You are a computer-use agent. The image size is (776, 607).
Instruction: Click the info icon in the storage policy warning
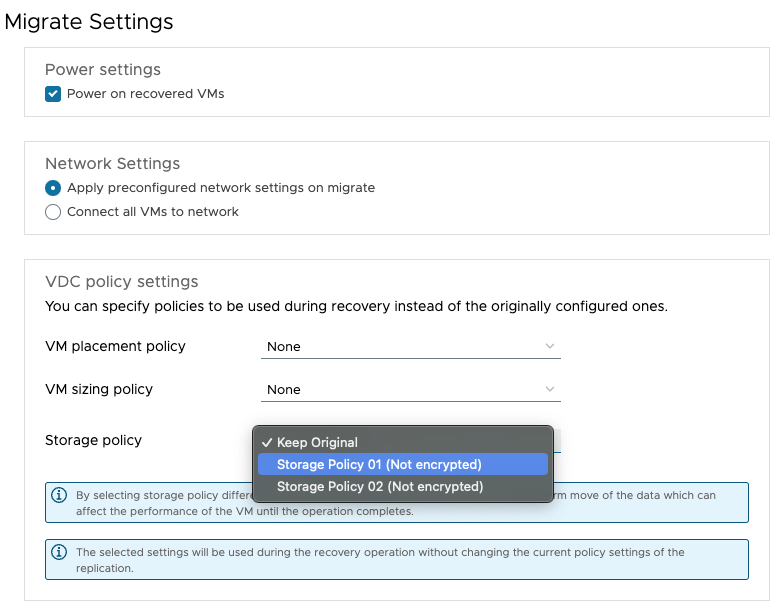[59, 495]
